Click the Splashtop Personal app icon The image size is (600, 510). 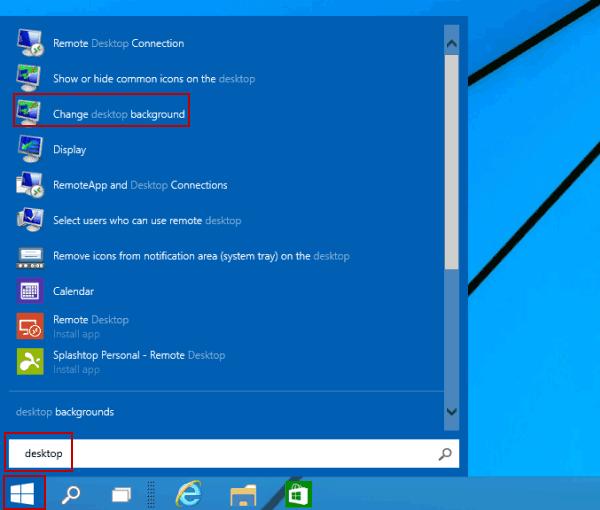pyautogui.click(x=29, y=361)
